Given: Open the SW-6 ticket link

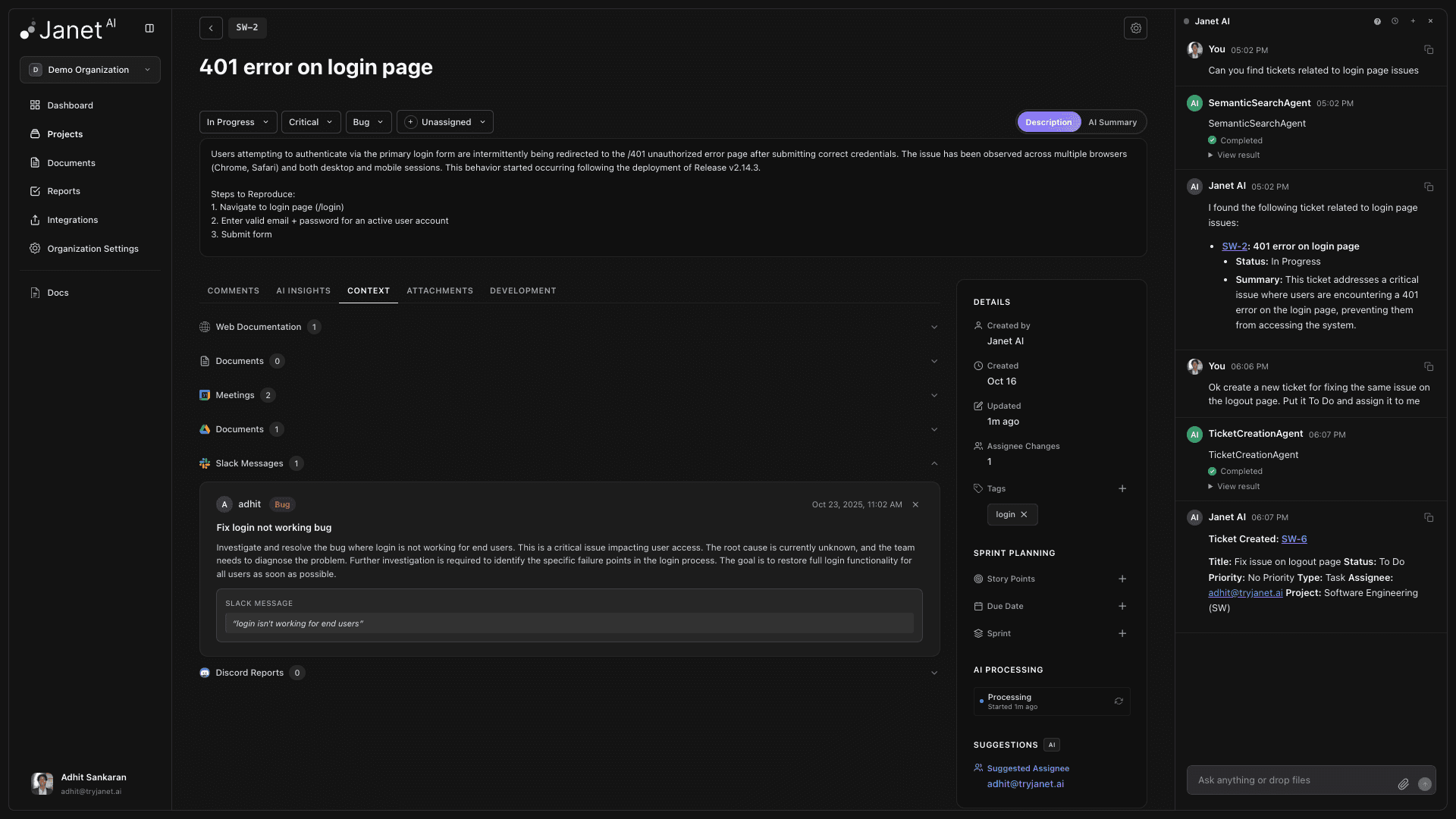Looking at the screenshot, I should tap(1294, 539).
